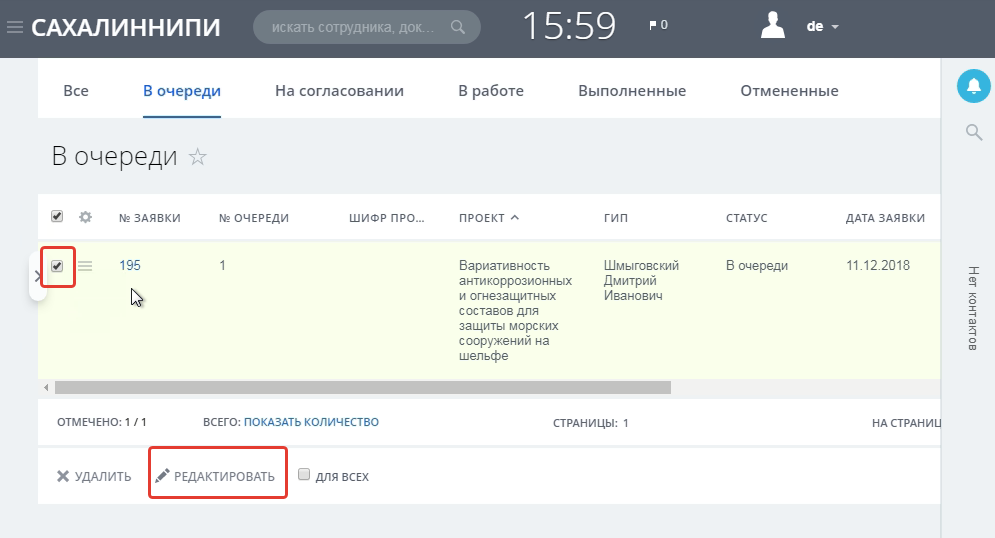Click 'Показать количество' link

pos(311,422)
